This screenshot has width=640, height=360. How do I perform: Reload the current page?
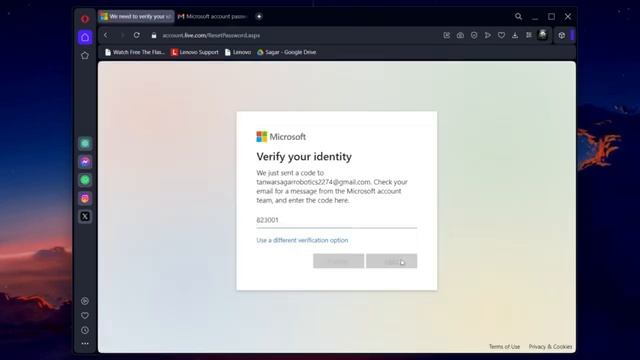click(137, 36)
